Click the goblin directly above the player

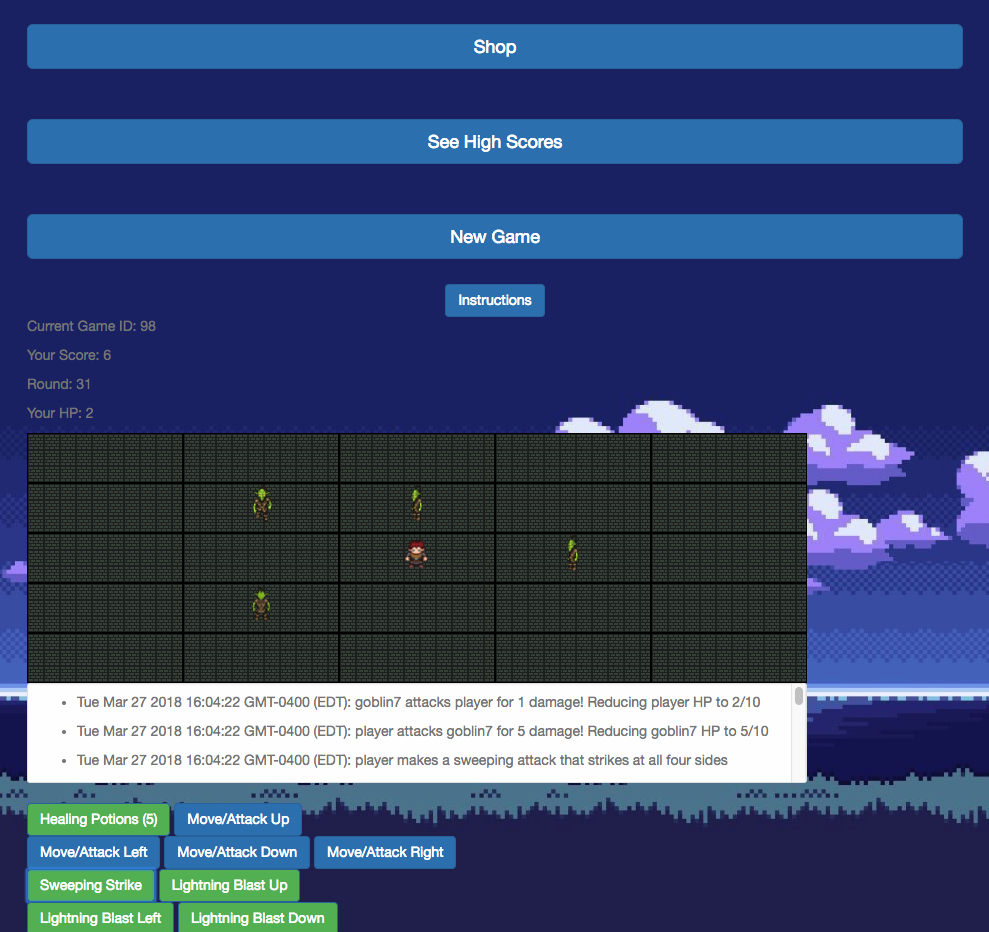pyautogui.click(x=416, y=504)
